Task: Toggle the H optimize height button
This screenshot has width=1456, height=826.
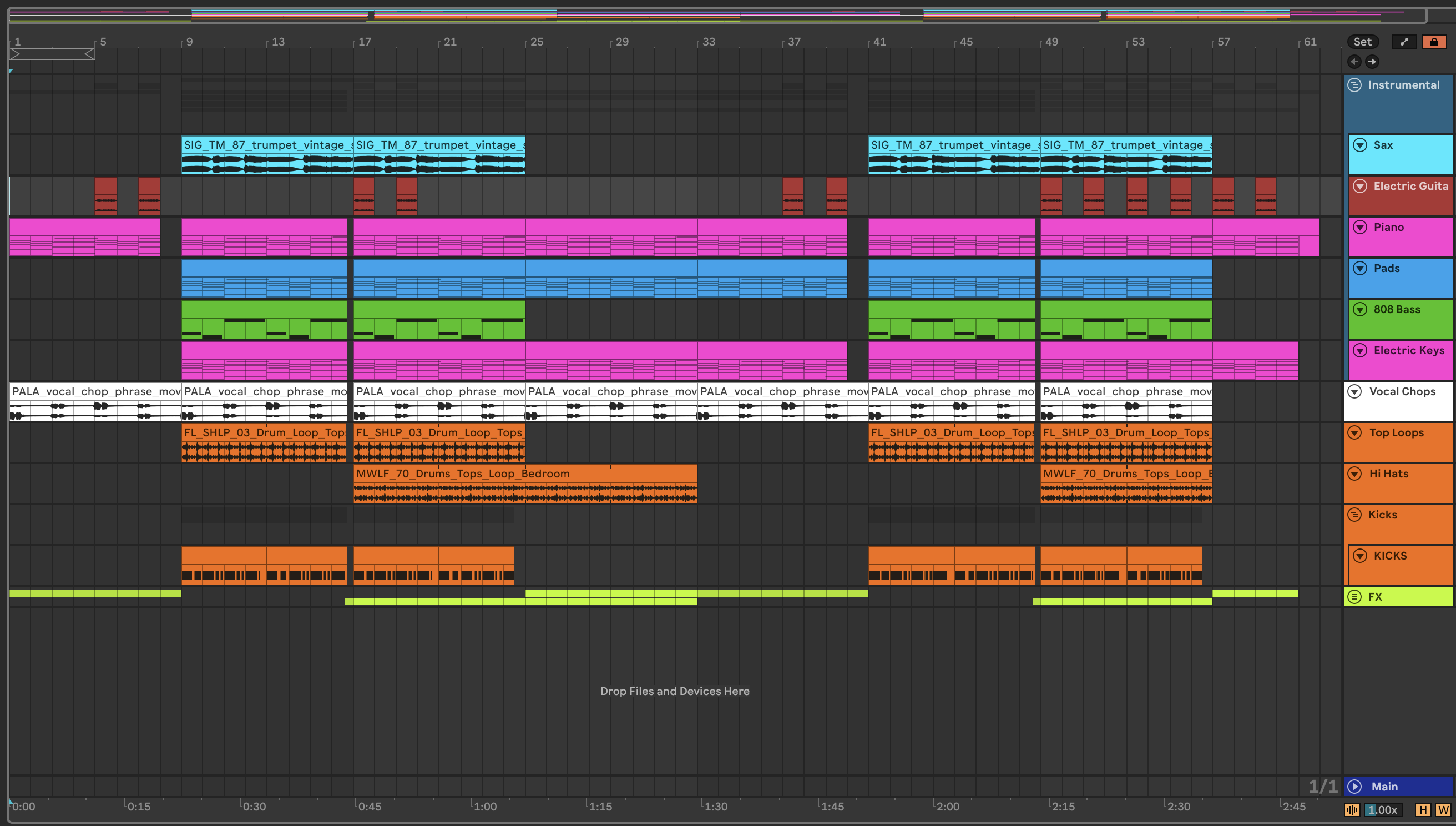Action: tap(1423, 810)
